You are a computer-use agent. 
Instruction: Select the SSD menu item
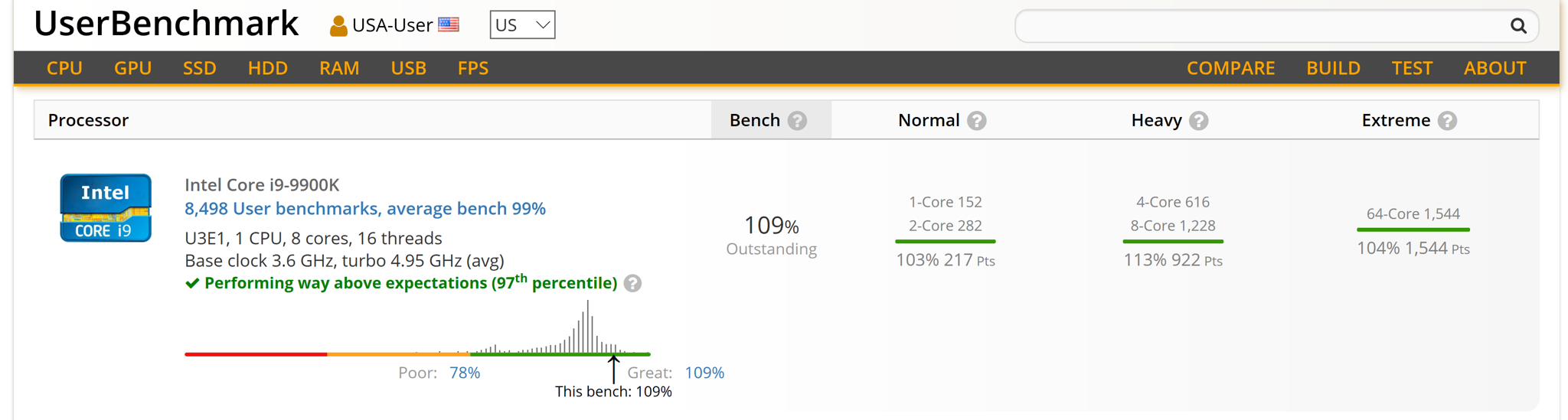[x=199, y=68]
